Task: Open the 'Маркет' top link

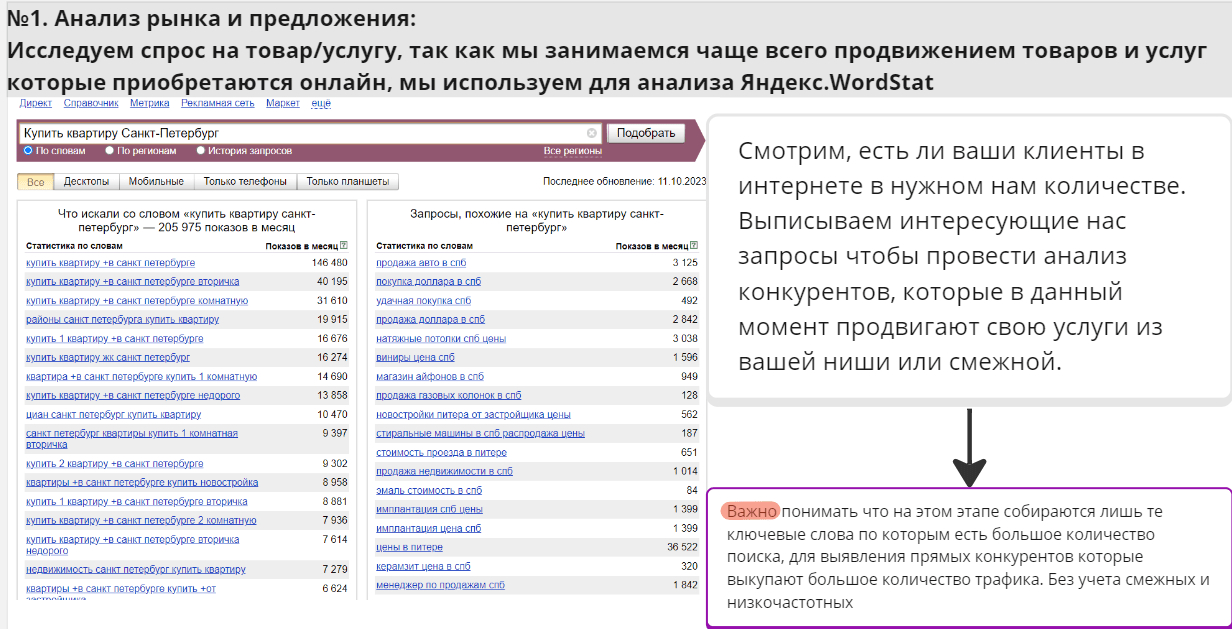Action: coord(283,103)
